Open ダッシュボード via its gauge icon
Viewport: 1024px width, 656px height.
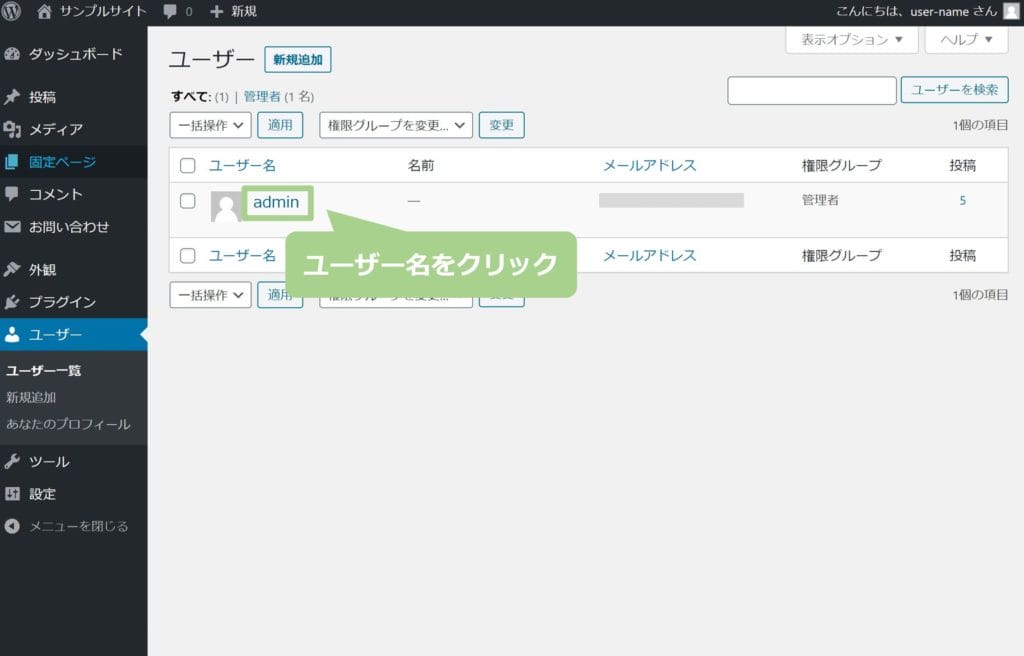coord(13,54)
